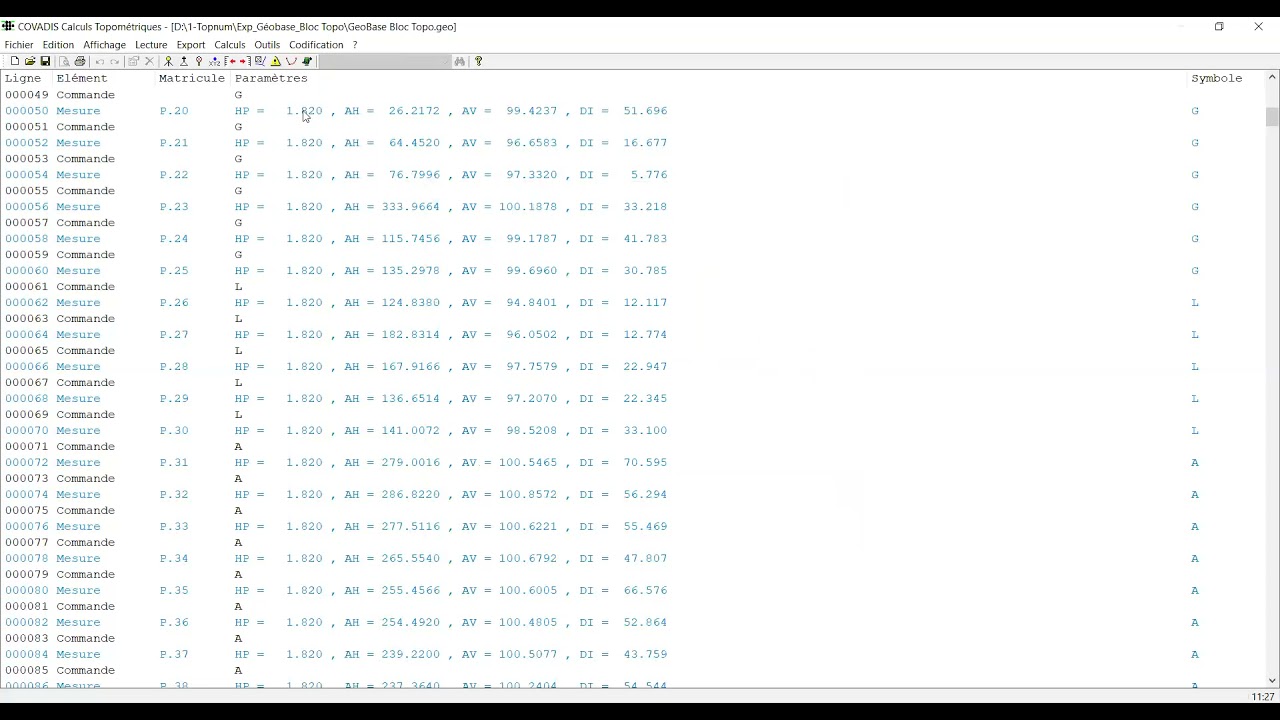1280x720 pixels.
Task: Click the vertical scrollbar up arrow
Action: click(x=1272, y=77)
